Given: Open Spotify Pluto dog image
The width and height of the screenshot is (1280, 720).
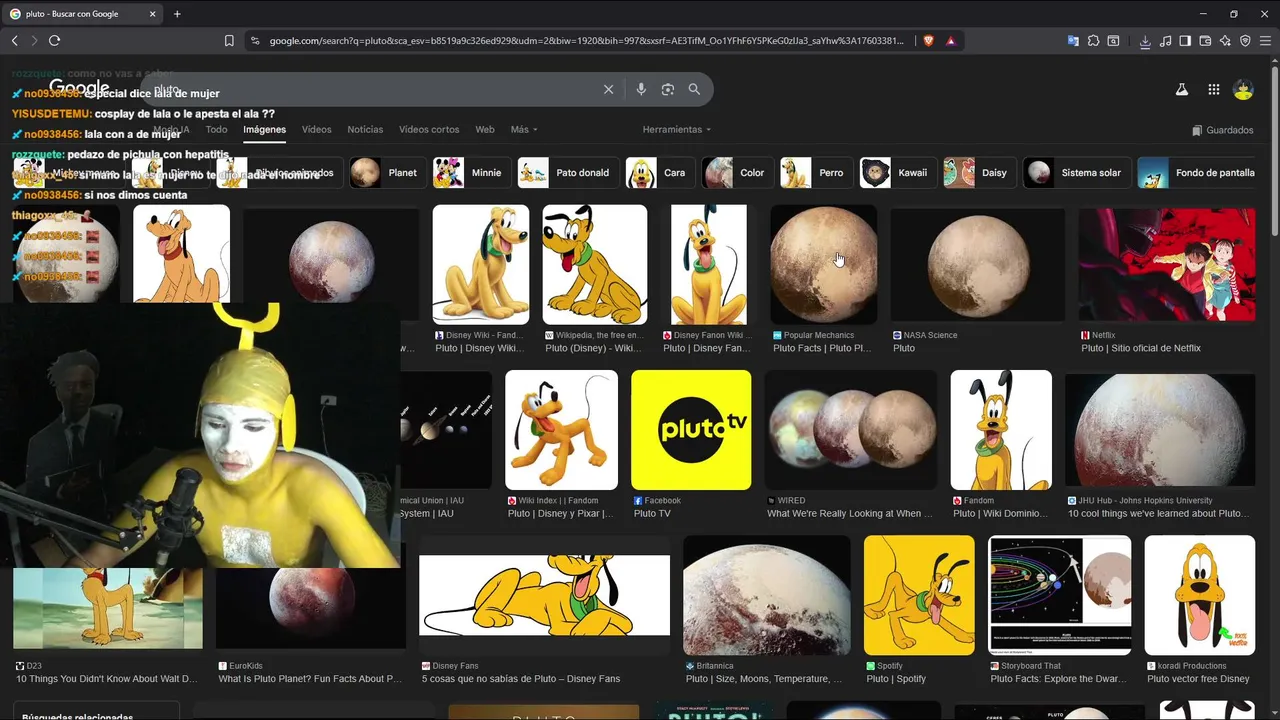Looking at the screenshot, I should pyautogui.click(x=919, y=595).
